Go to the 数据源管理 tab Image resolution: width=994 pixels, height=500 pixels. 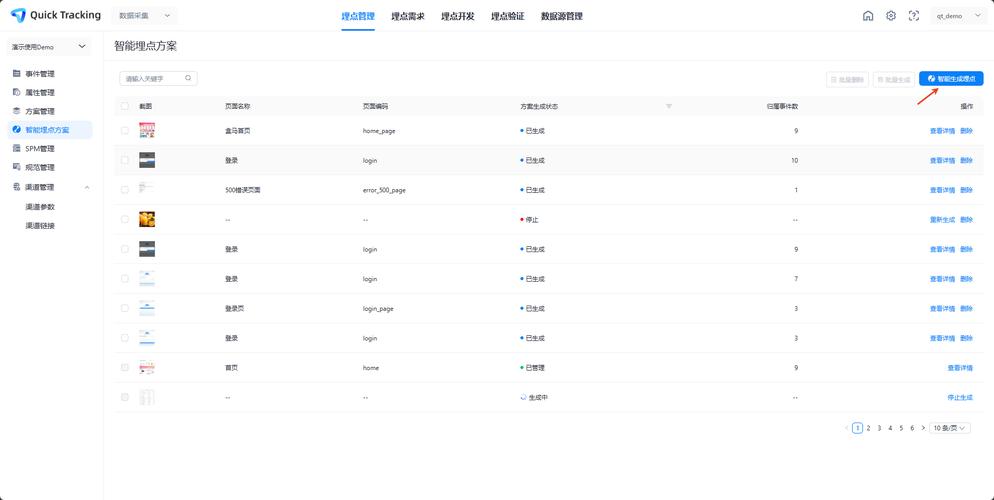(x=561, y=16)
